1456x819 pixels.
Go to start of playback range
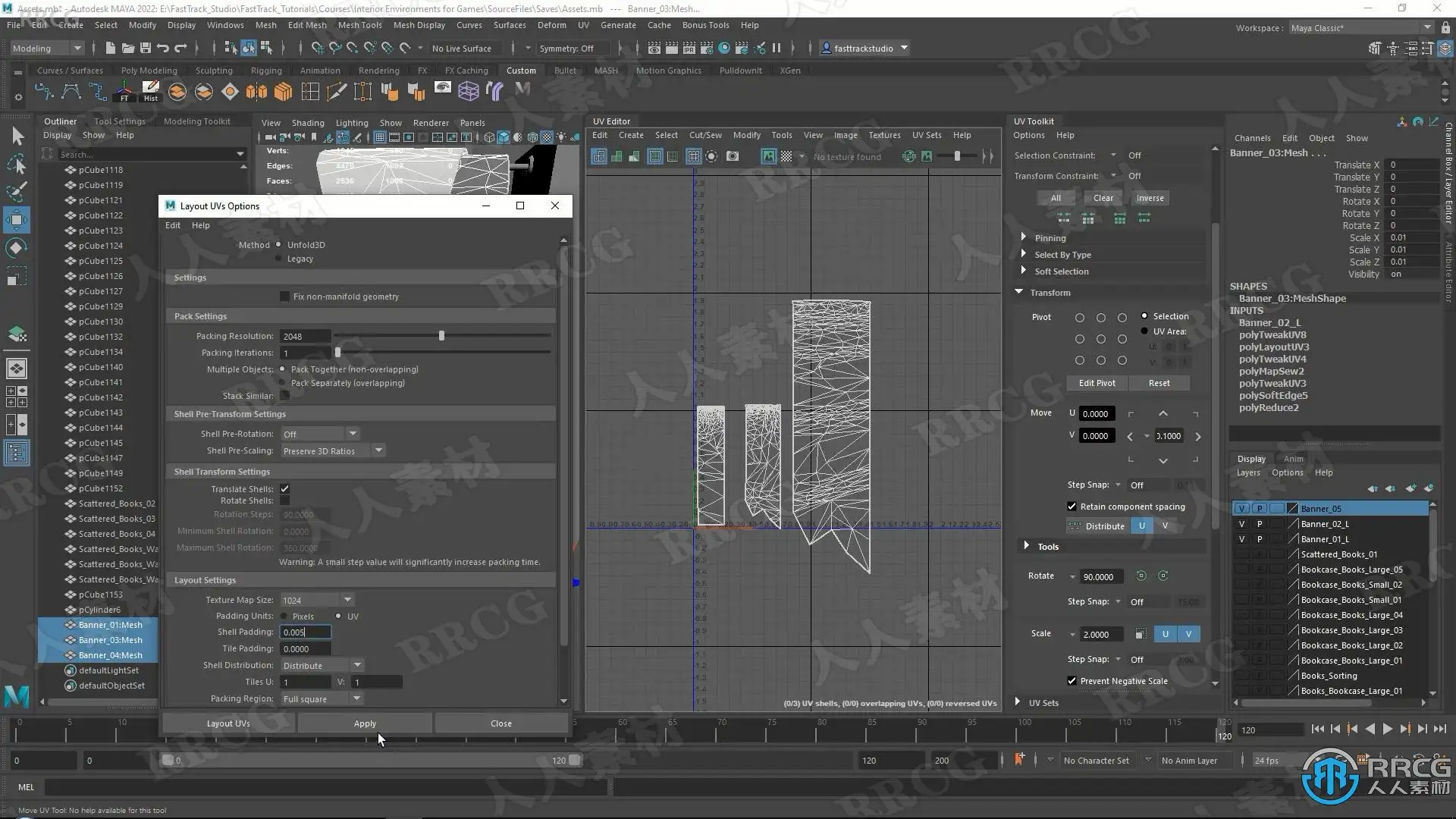click(x=1318, y=729)
